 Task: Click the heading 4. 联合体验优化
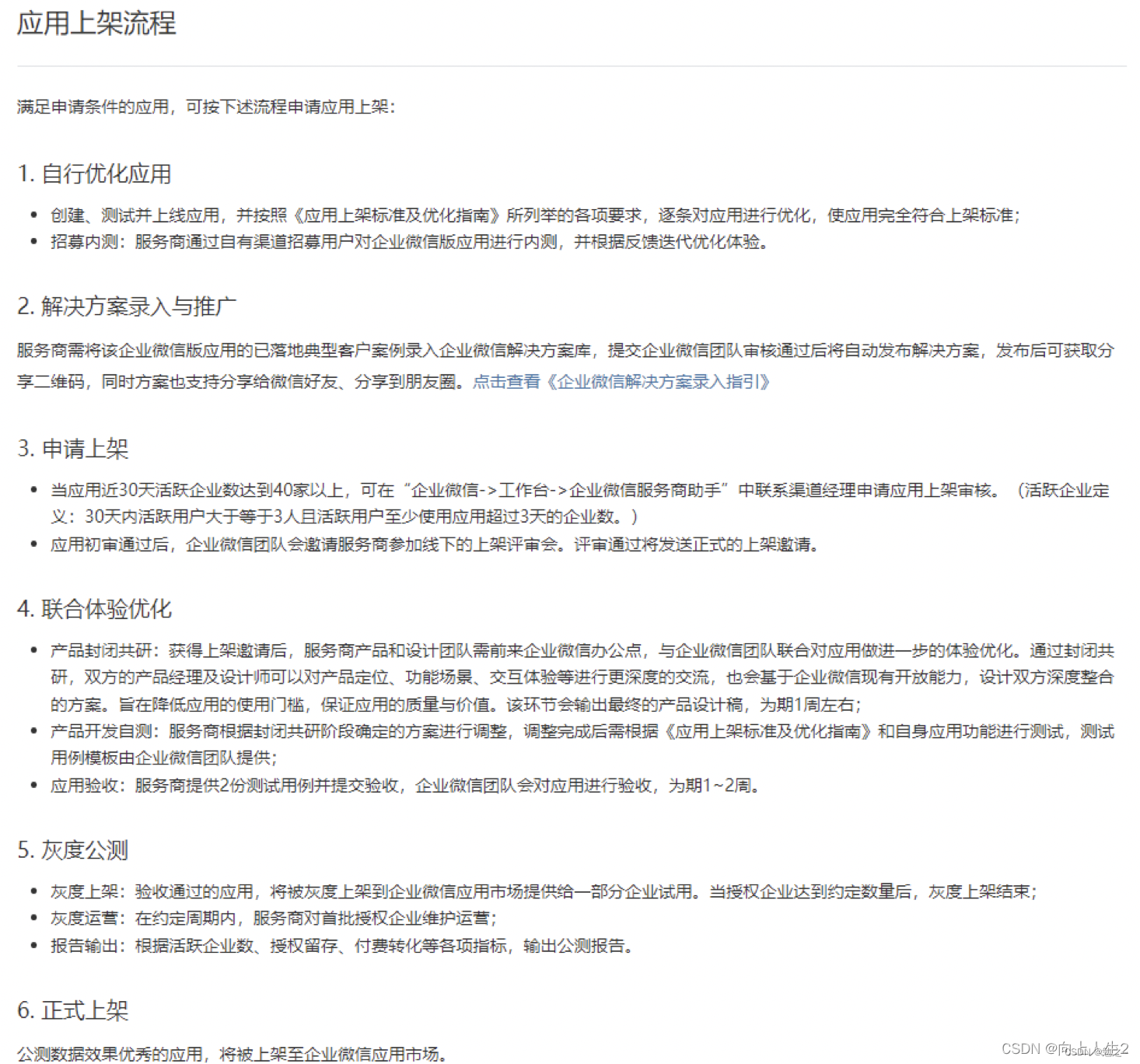(x=94, y=609)
